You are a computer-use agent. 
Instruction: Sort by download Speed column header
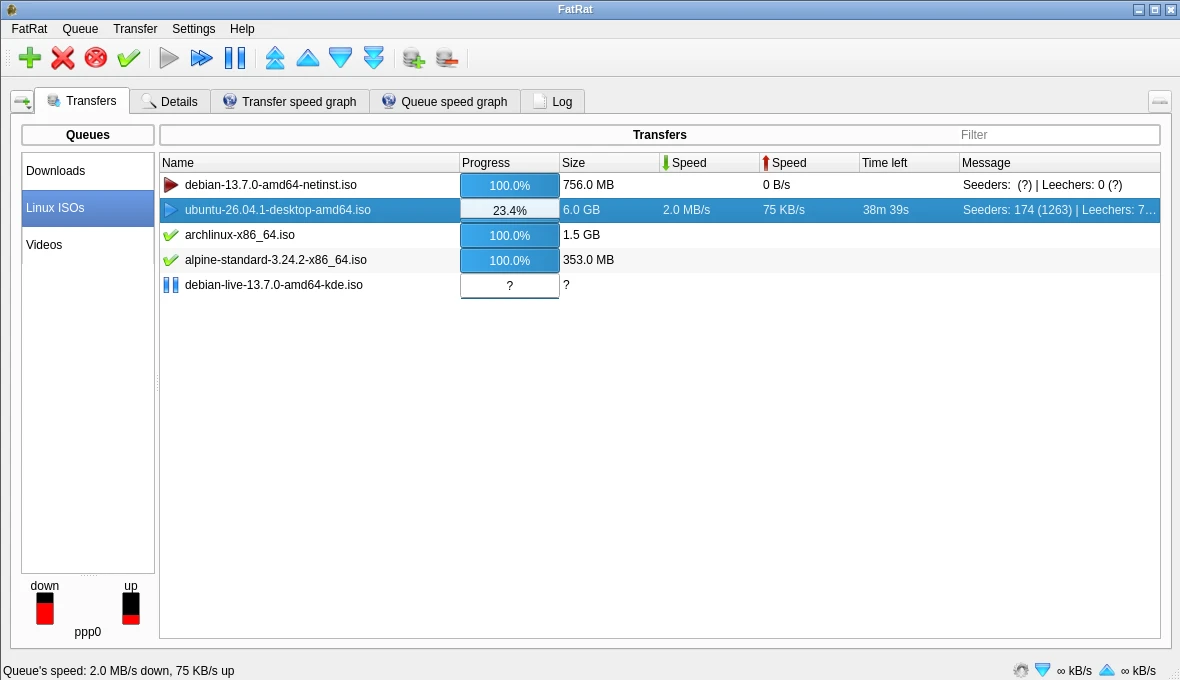pos(710,162)
